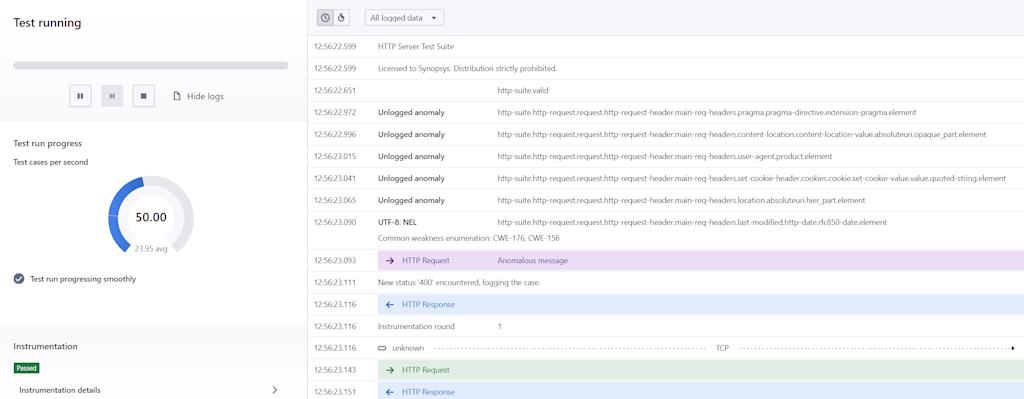
Task: Click the 23.95 avg value
Action: point(151,249)
